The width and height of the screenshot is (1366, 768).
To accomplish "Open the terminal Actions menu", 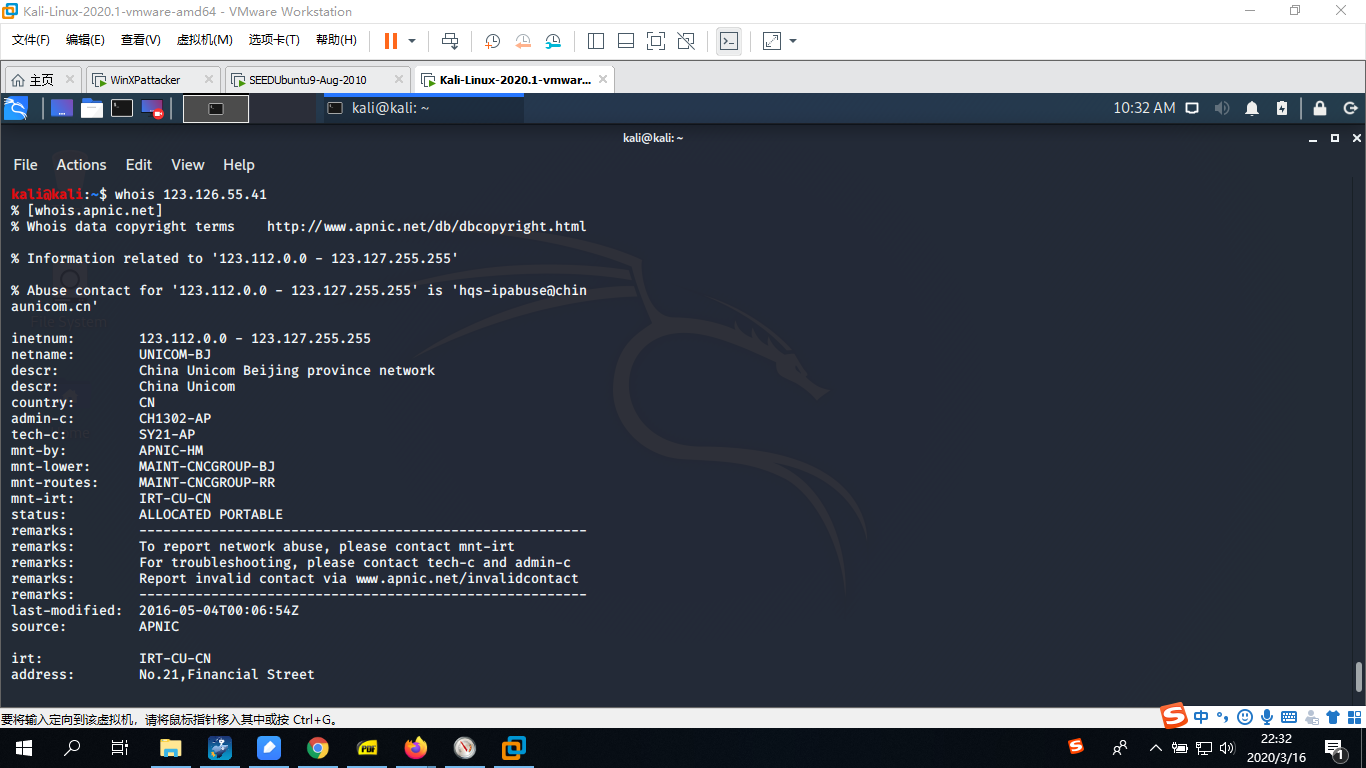I will coord(81,165).
